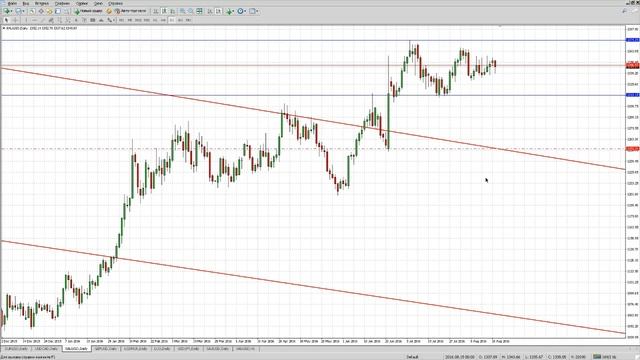The image size is (640, 360).
Task: Open a new chart via toolbar icon
Action: [x=7, y=11]
